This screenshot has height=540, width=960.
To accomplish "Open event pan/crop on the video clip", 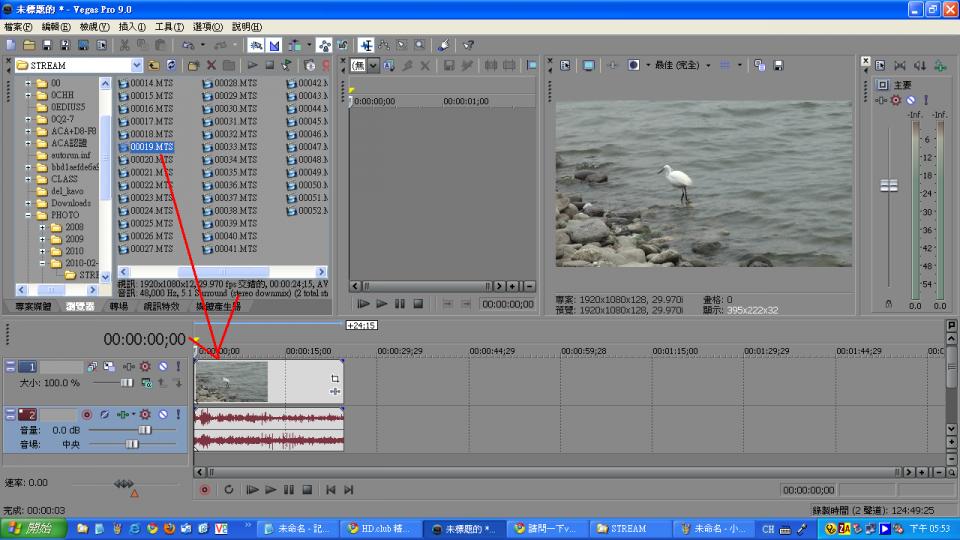I will tap(335, 379).
